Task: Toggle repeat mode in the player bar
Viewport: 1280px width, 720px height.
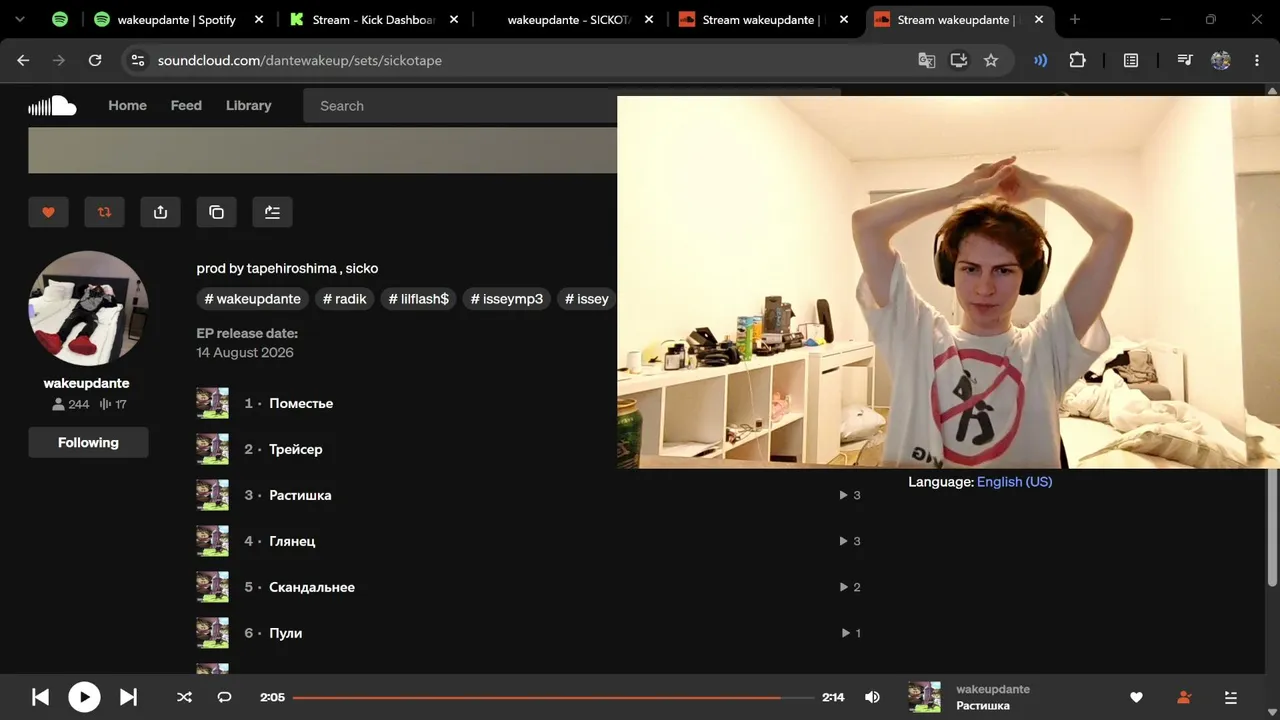Action: pos(224,697)
